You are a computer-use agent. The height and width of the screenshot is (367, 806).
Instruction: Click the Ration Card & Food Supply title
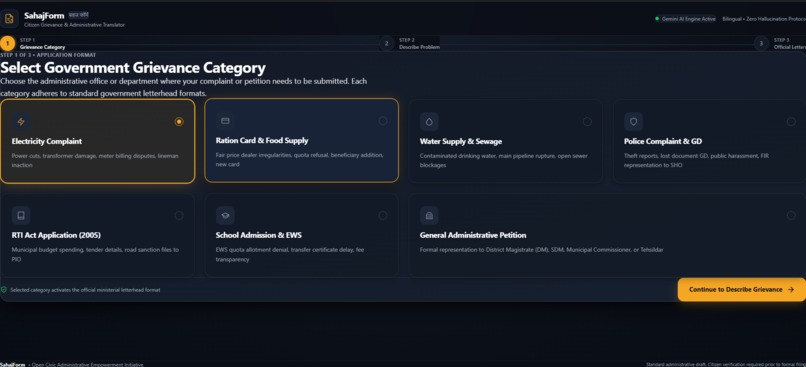tap(262, 140)
